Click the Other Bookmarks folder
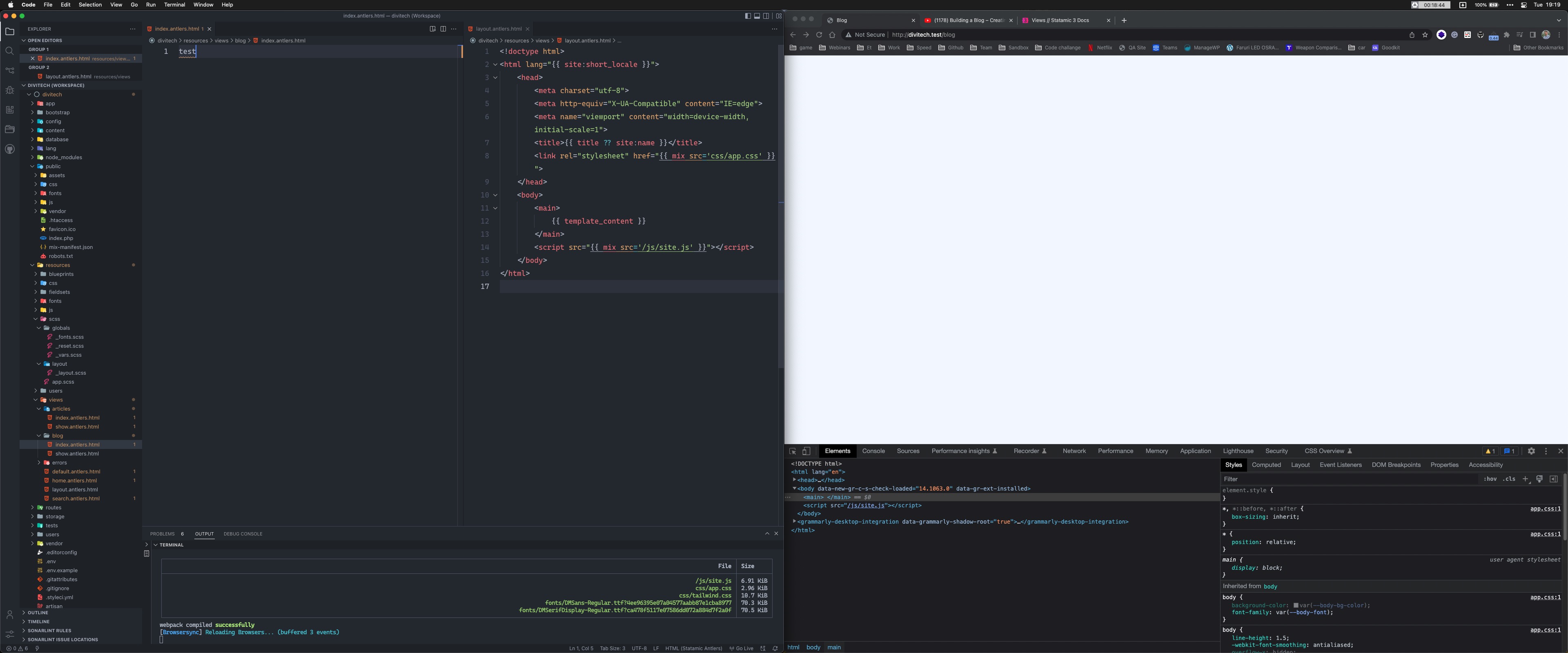Image resolution: width=1568 pixels, height=653 pixels. [x=1538, y=47]
